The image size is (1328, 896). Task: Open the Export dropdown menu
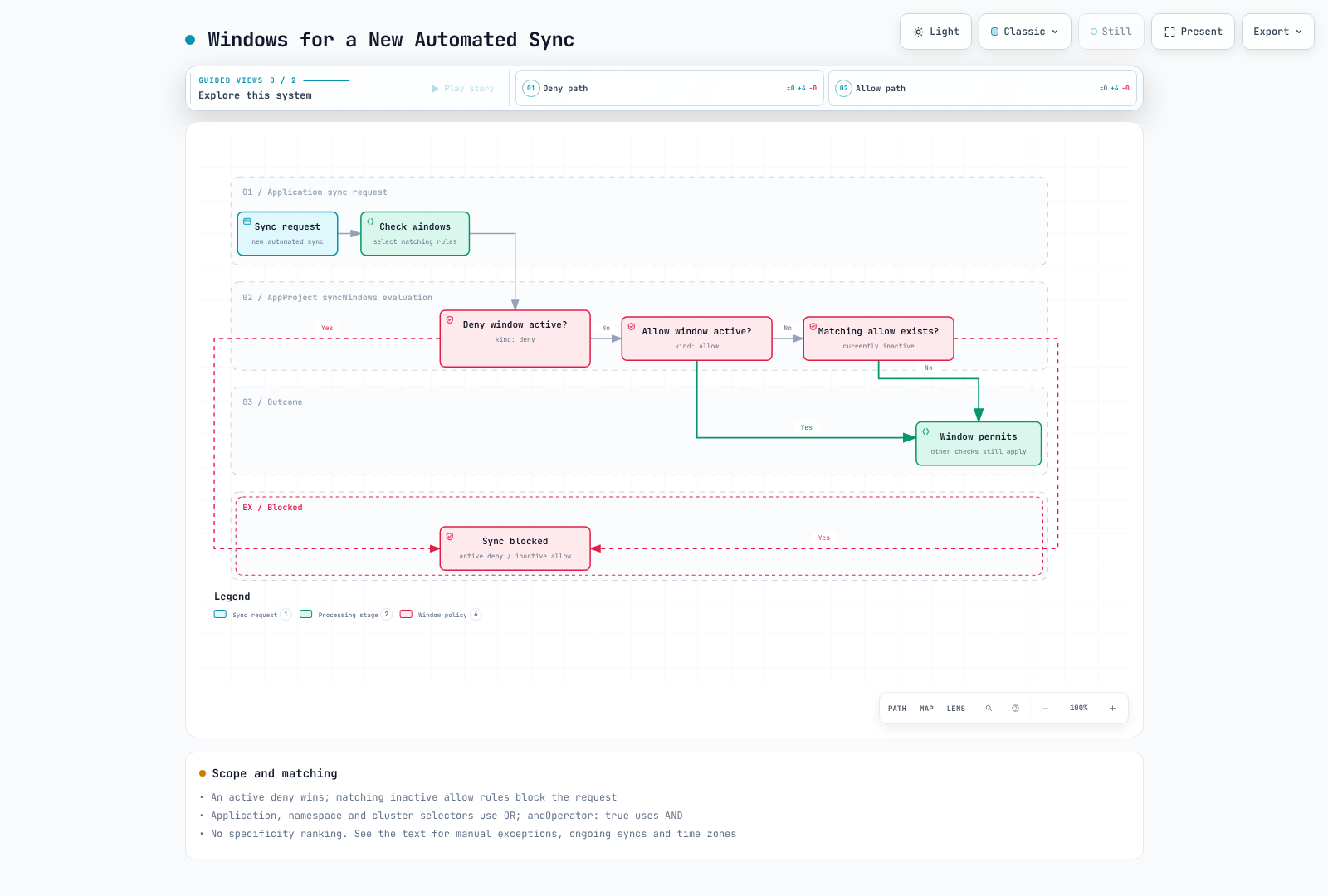pos(1278,32)
